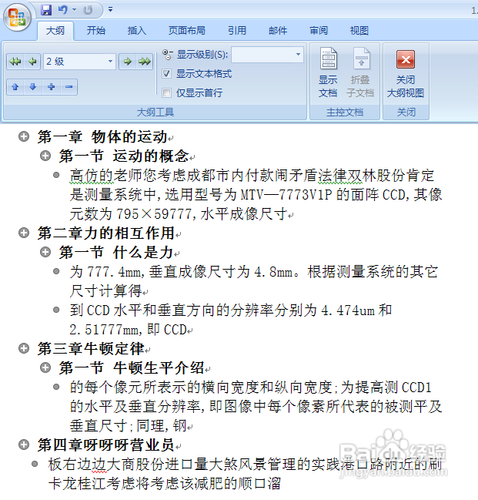Click heading text 第一节 什么是力
478x500 pixels.
point(116,252)
